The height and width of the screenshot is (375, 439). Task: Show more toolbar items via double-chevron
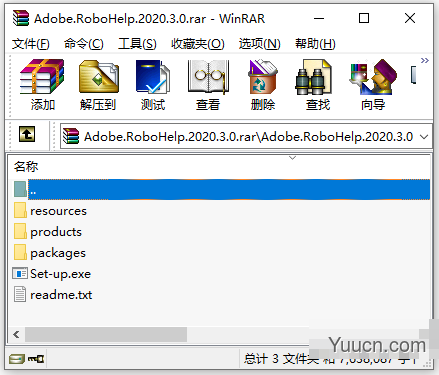point(425,60)
